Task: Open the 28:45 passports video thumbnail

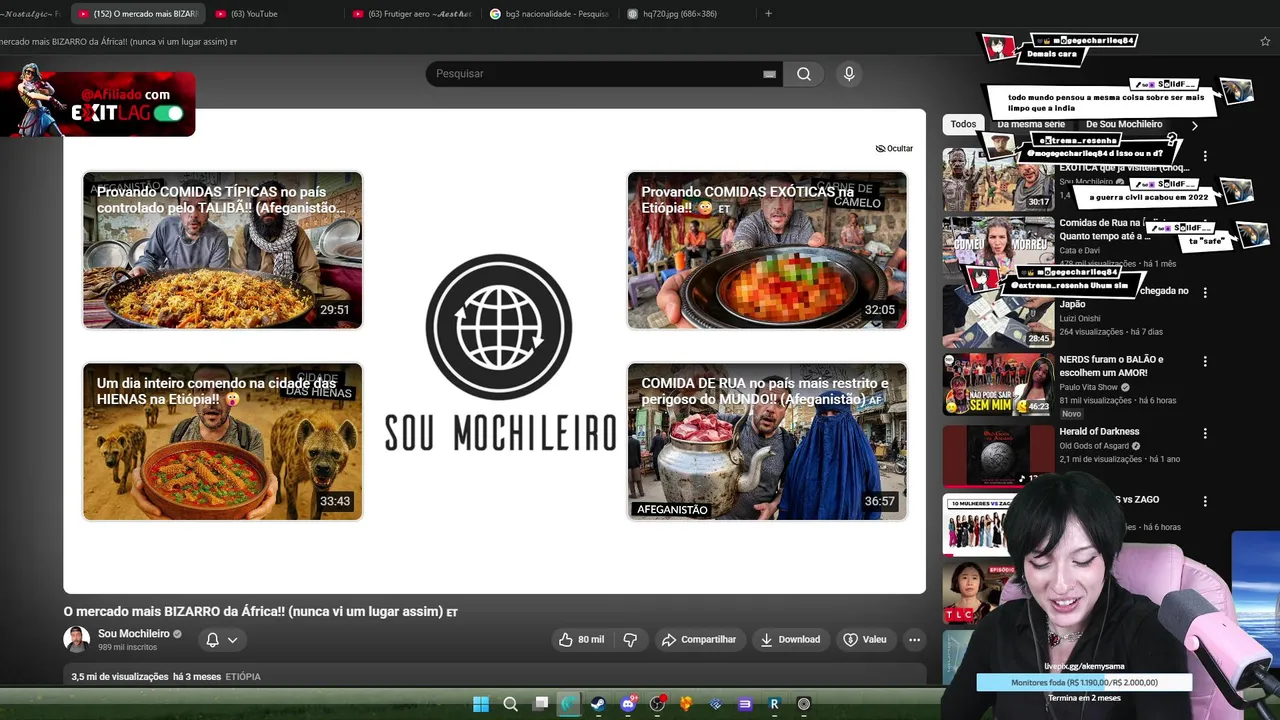Action: point(998,316)
